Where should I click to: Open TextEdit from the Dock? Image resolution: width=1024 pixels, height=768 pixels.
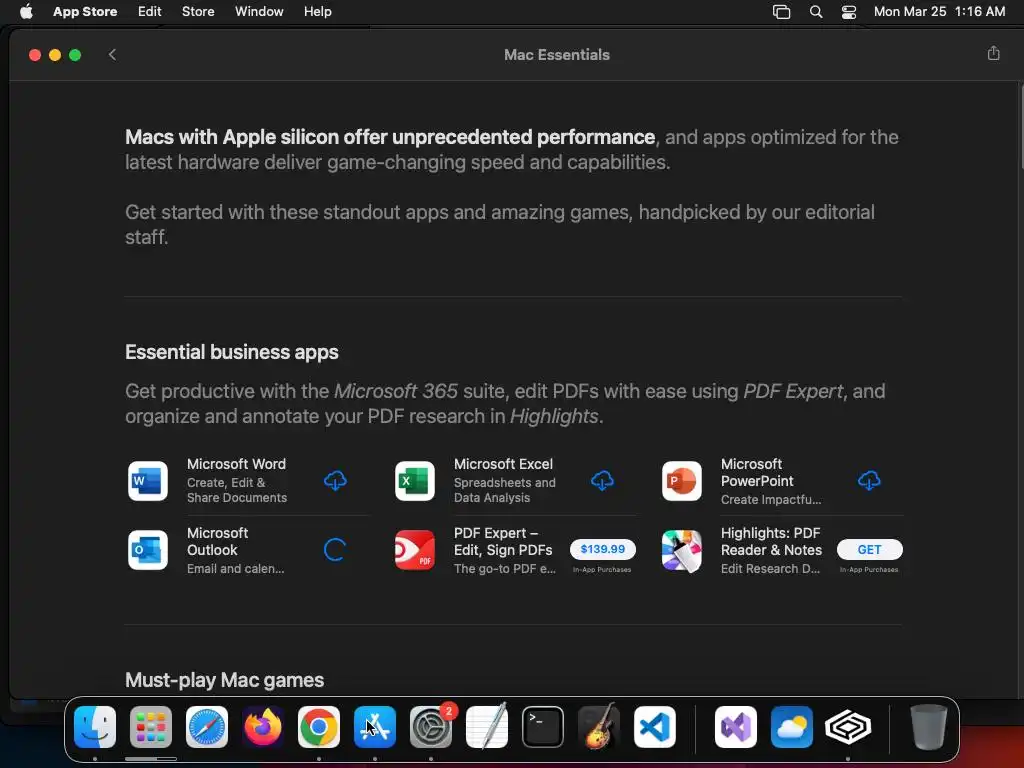[x=487, y=727]
